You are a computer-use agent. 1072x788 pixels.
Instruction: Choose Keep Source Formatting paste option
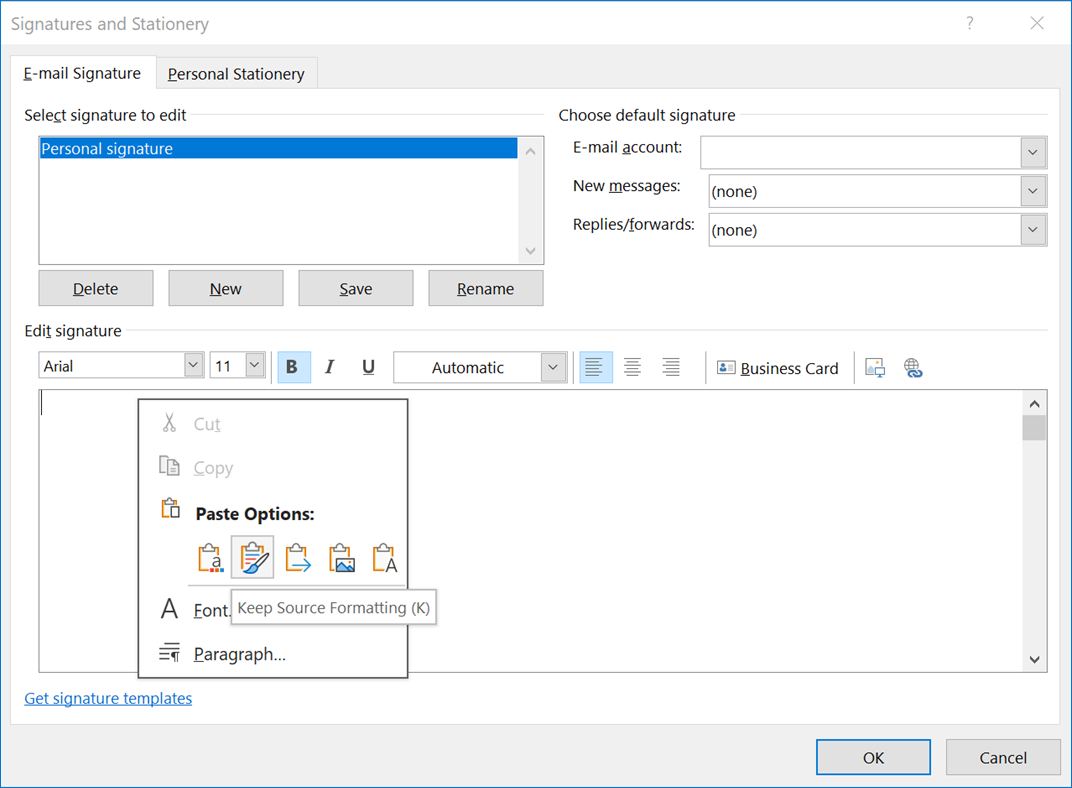[x=253, y=557]
